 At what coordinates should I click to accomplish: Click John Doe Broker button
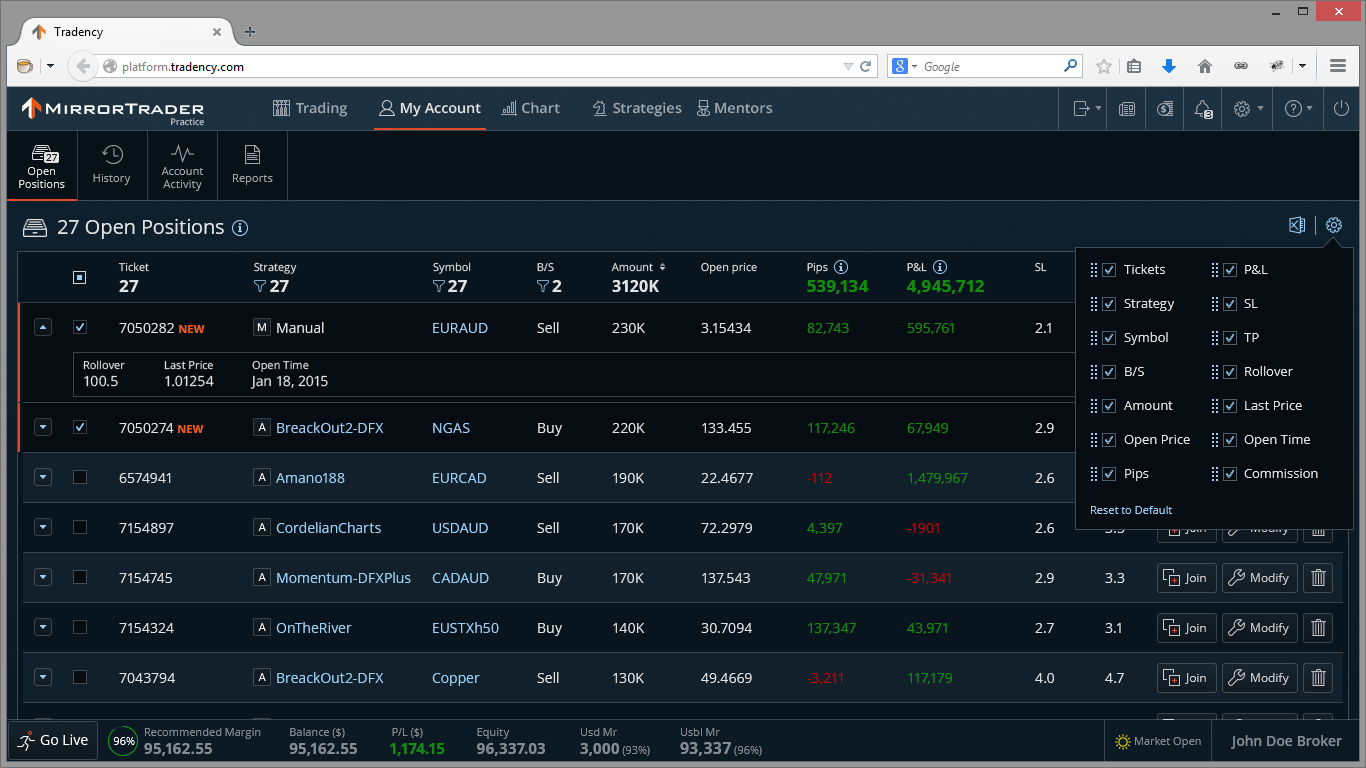(x=1286, y=741)
